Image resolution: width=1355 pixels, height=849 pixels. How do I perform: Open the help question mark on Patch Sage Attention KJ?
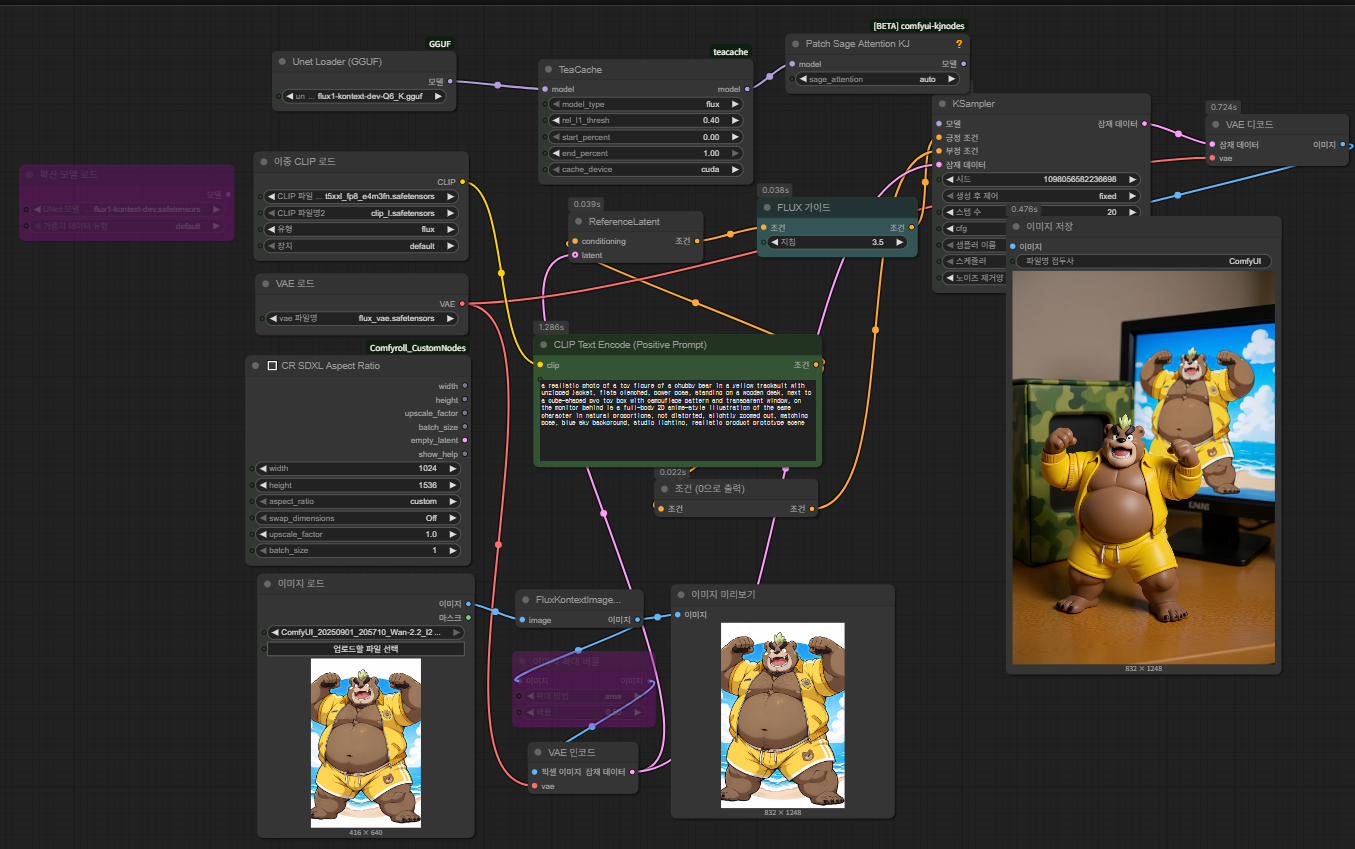[x=959, y=44]
